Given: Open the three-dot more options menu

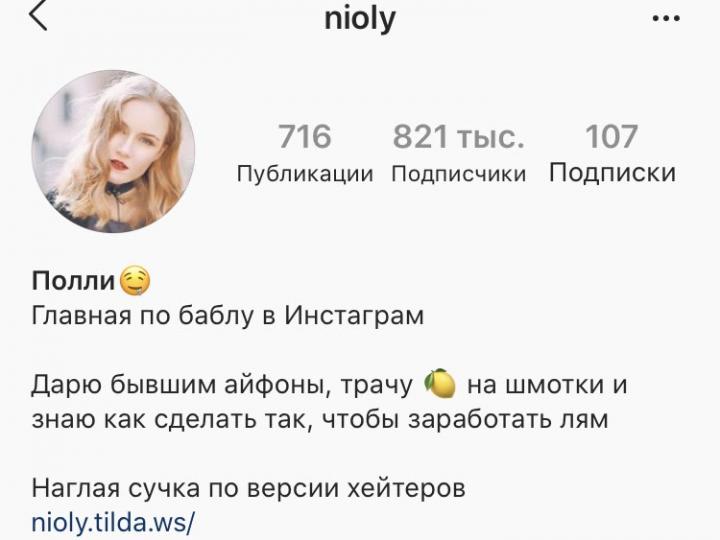Looking at the screenshot, I should (666, 19).
